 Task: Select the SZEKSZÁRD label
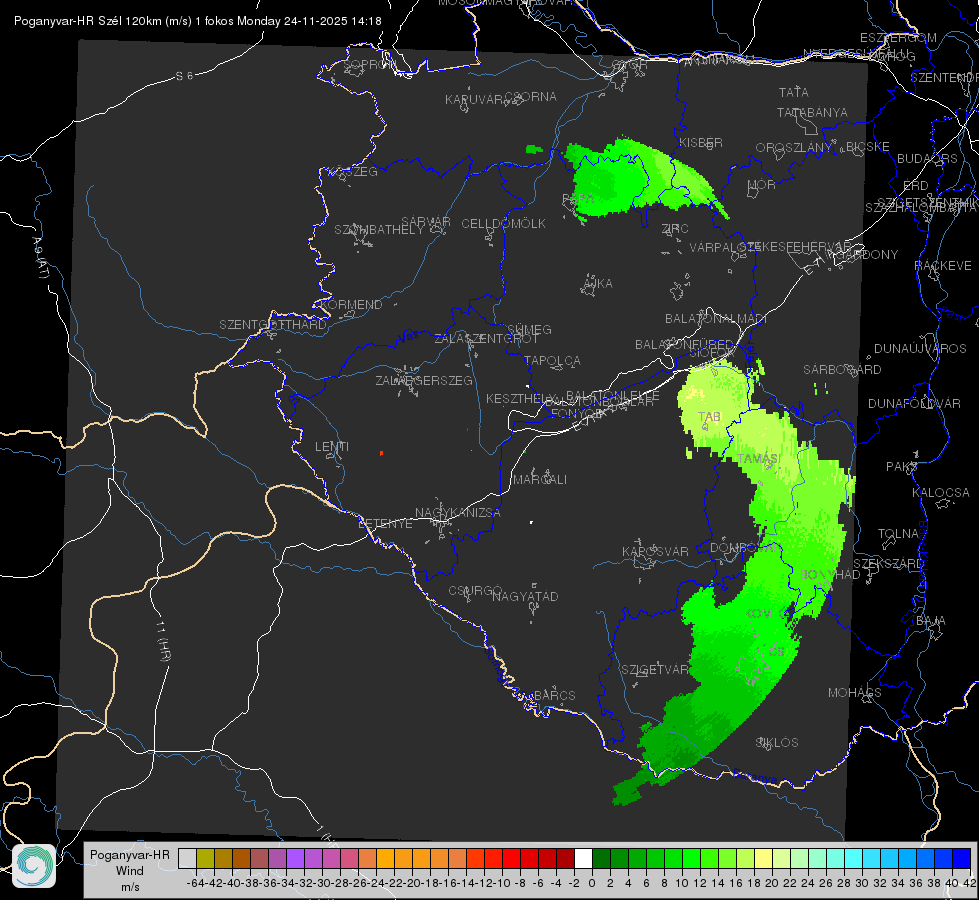tap(888, 564)
